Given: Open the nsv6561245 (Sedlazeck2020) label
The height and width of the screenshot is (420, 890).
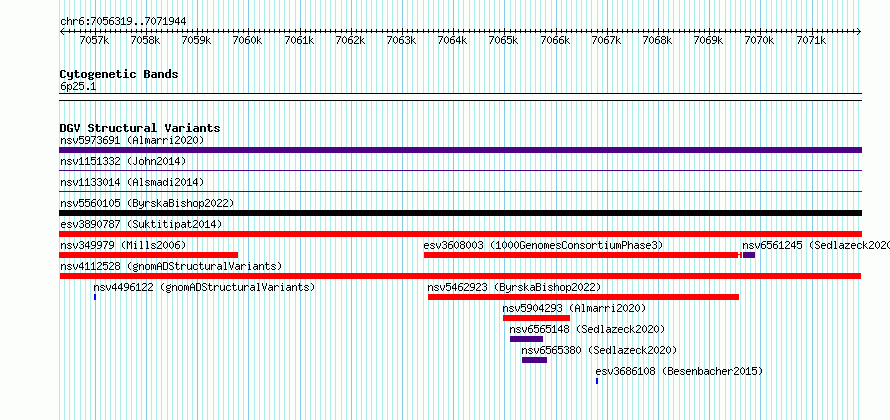Looking at the screenshot, I should [816, 245].
